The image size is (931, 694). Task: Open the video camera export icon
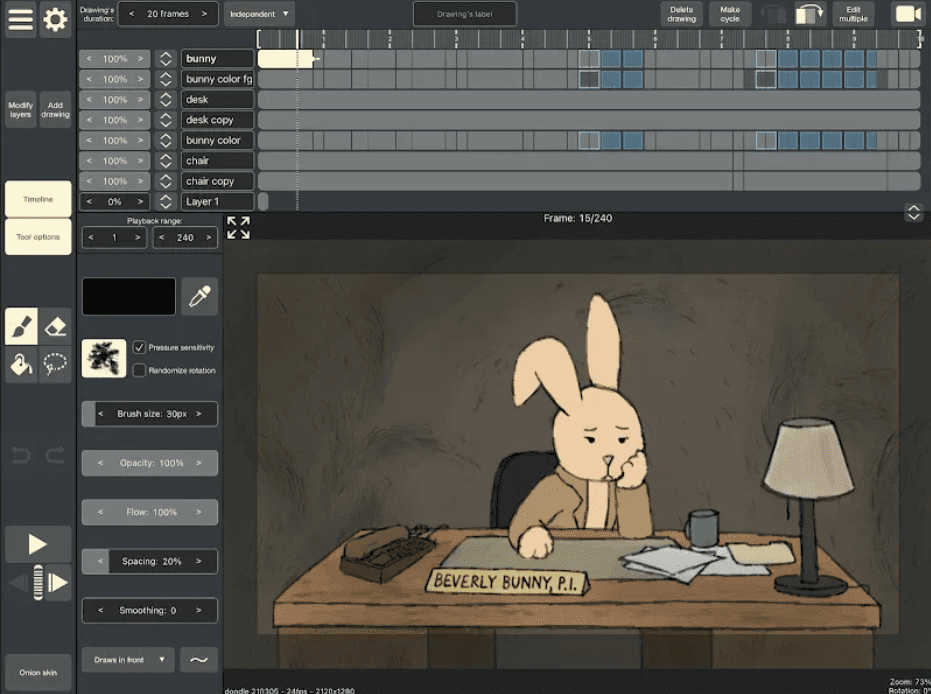tap(908, 14)
